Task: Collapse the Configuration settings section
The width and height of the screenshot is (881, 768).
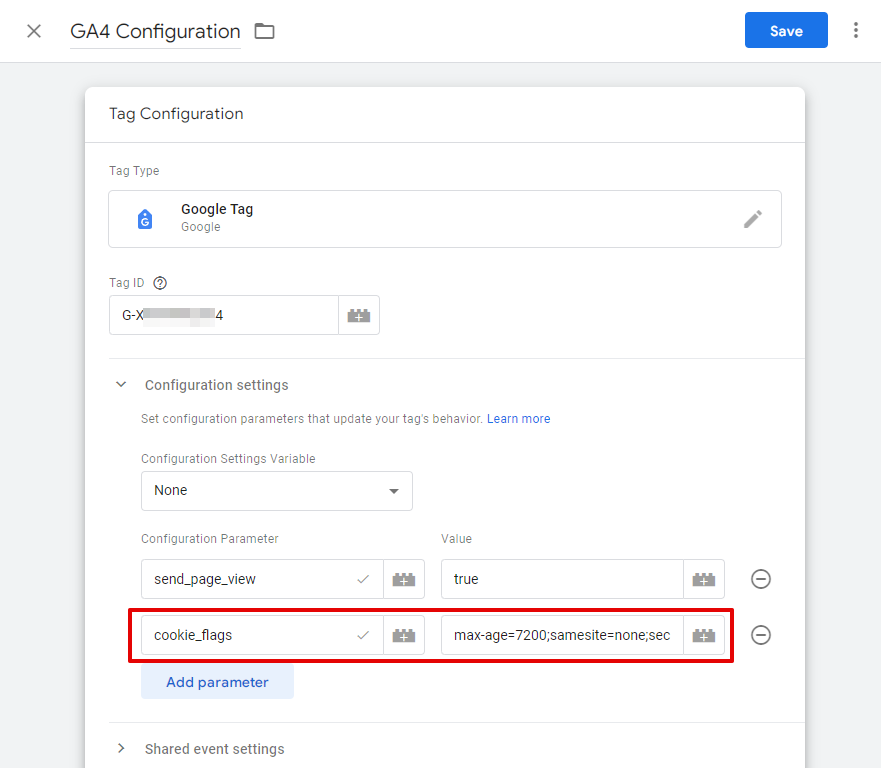Action: [x=121, y=384]
